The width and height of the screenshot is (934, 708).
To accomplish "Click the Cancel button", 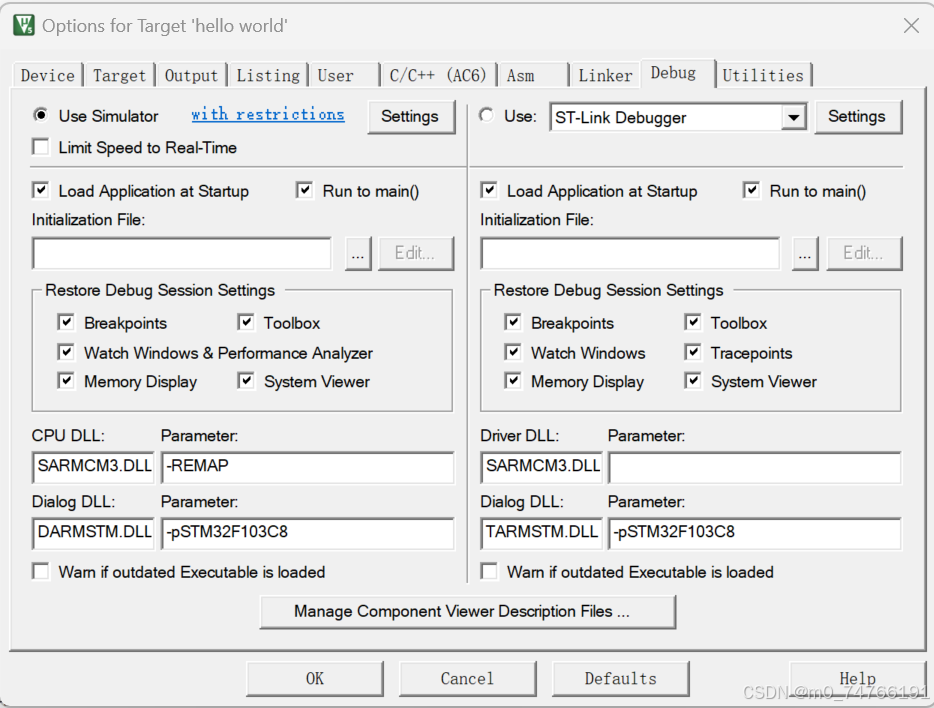I will [x=468, y=679].
